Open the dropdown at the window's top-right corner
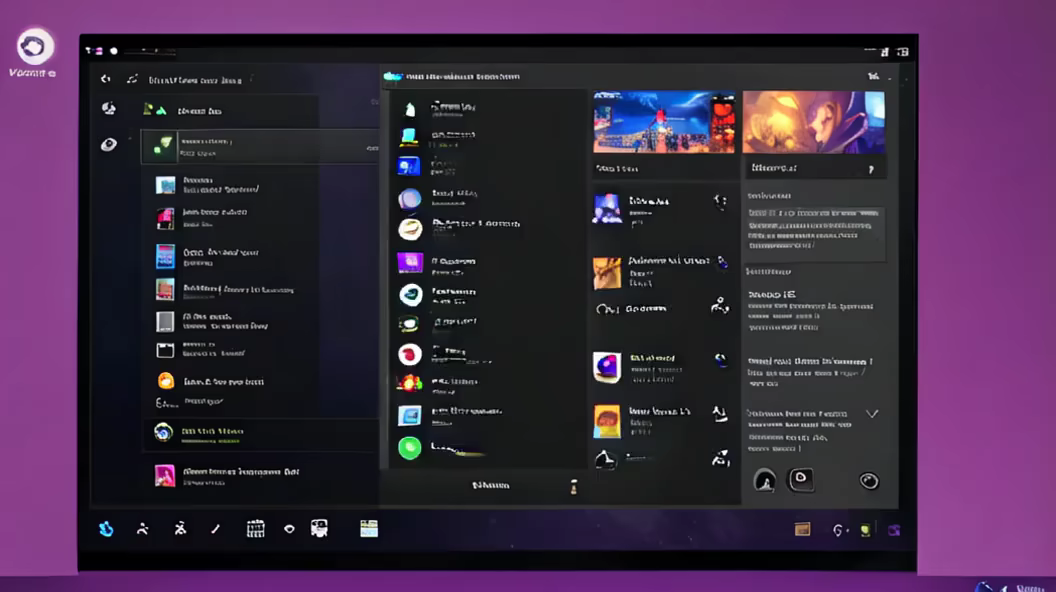1056x592 pixels. (873, 76)
